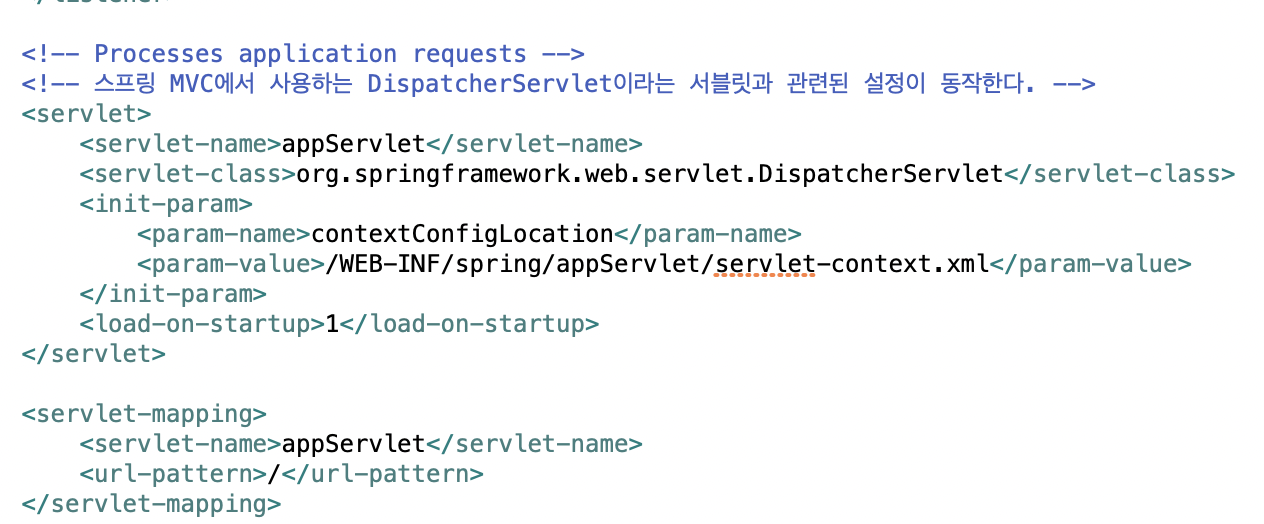Click the opening <param-name> tag

224,234
